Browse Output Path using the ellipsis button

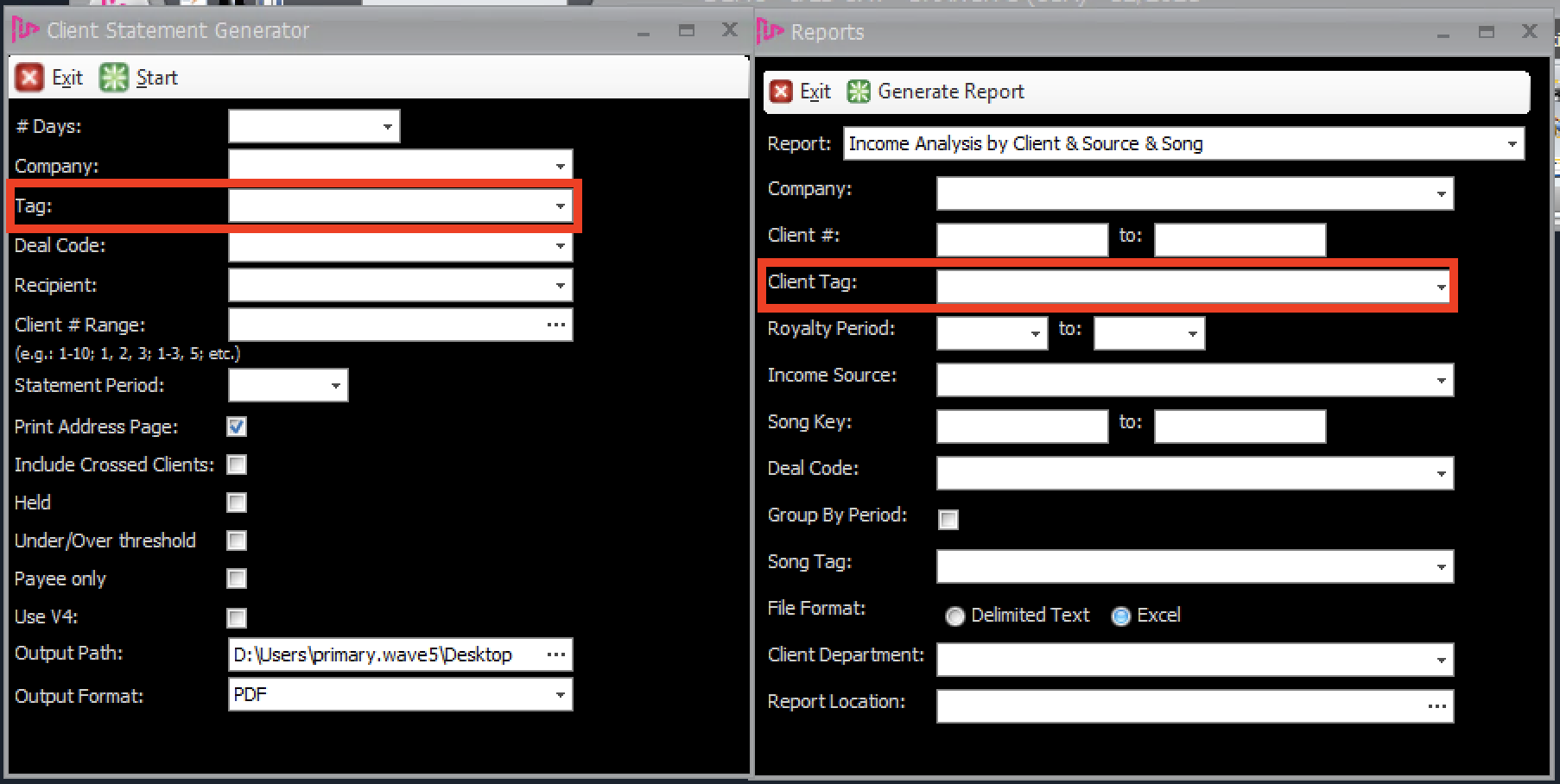[x=556, y=654]
